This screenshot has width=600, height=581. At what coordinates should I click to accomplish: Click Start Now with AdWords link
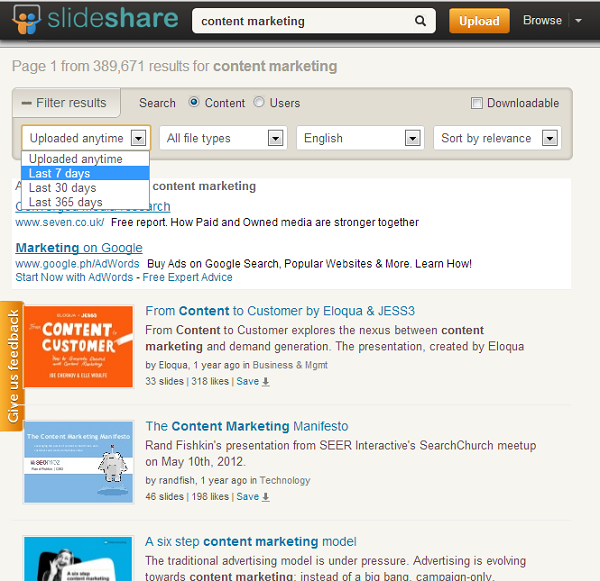coord(74,277)
